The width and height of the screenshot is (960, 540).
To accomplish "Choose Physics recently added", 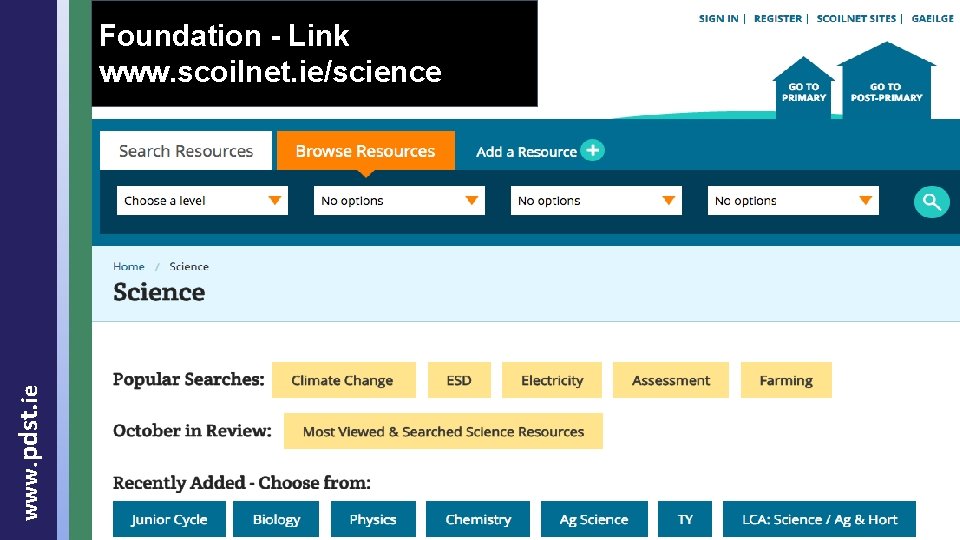I will tap(373, 519).
